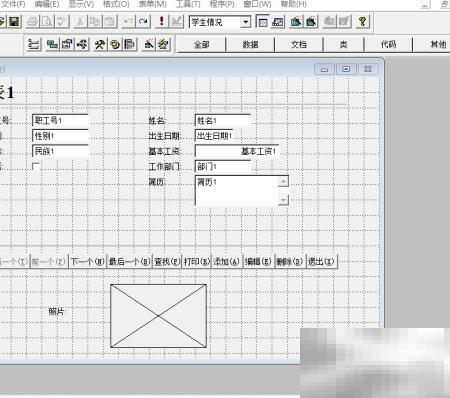Click the Set Tab Order icon
The image size is (450, 398).
[34, 44]
